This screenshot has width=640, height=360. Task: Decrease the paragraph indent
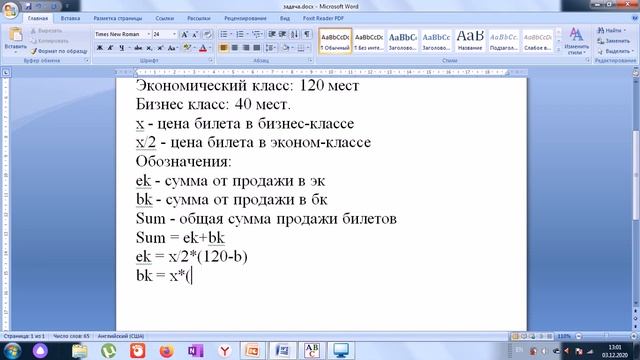(x=272, y=34)
